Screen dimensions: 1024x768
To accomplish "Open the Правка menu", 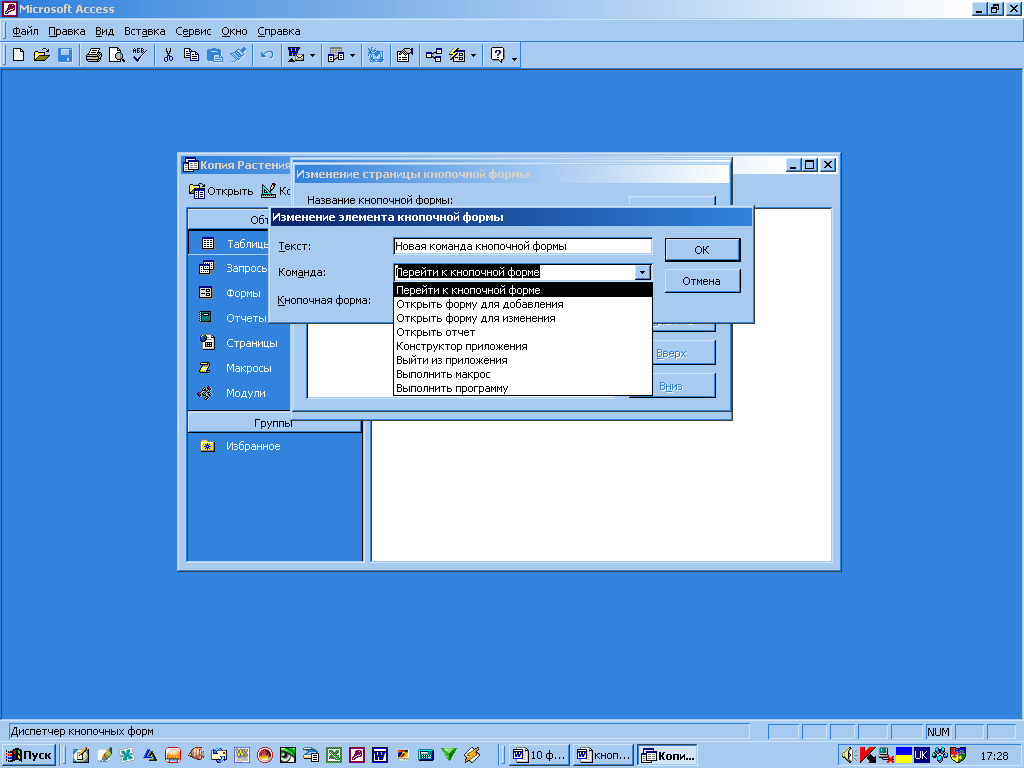I will coord(67,31).
